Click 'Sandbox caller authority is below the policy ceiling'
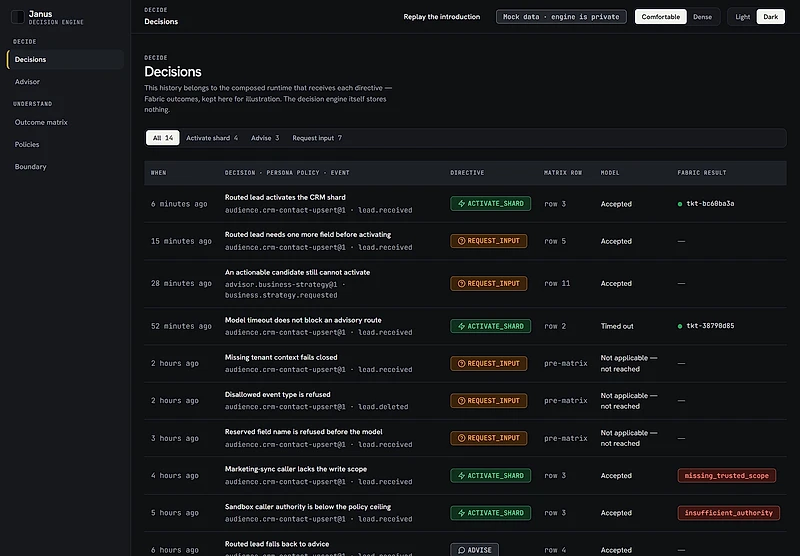The width and height of the screenshot is (800, 556). [x=308, y=507]
